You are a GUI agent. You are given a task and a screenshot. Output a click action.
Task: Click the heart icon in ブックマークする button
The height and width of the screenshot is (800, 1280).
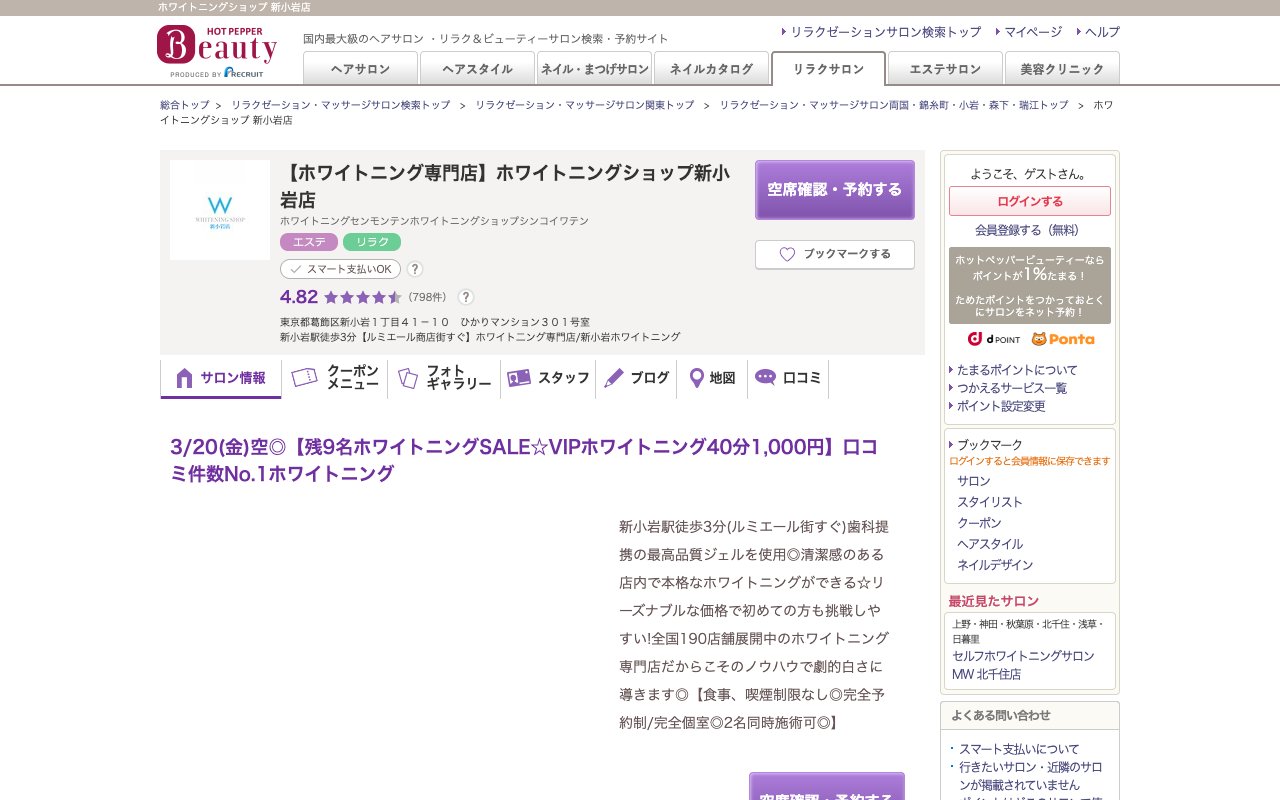click(x=787, y=254)
